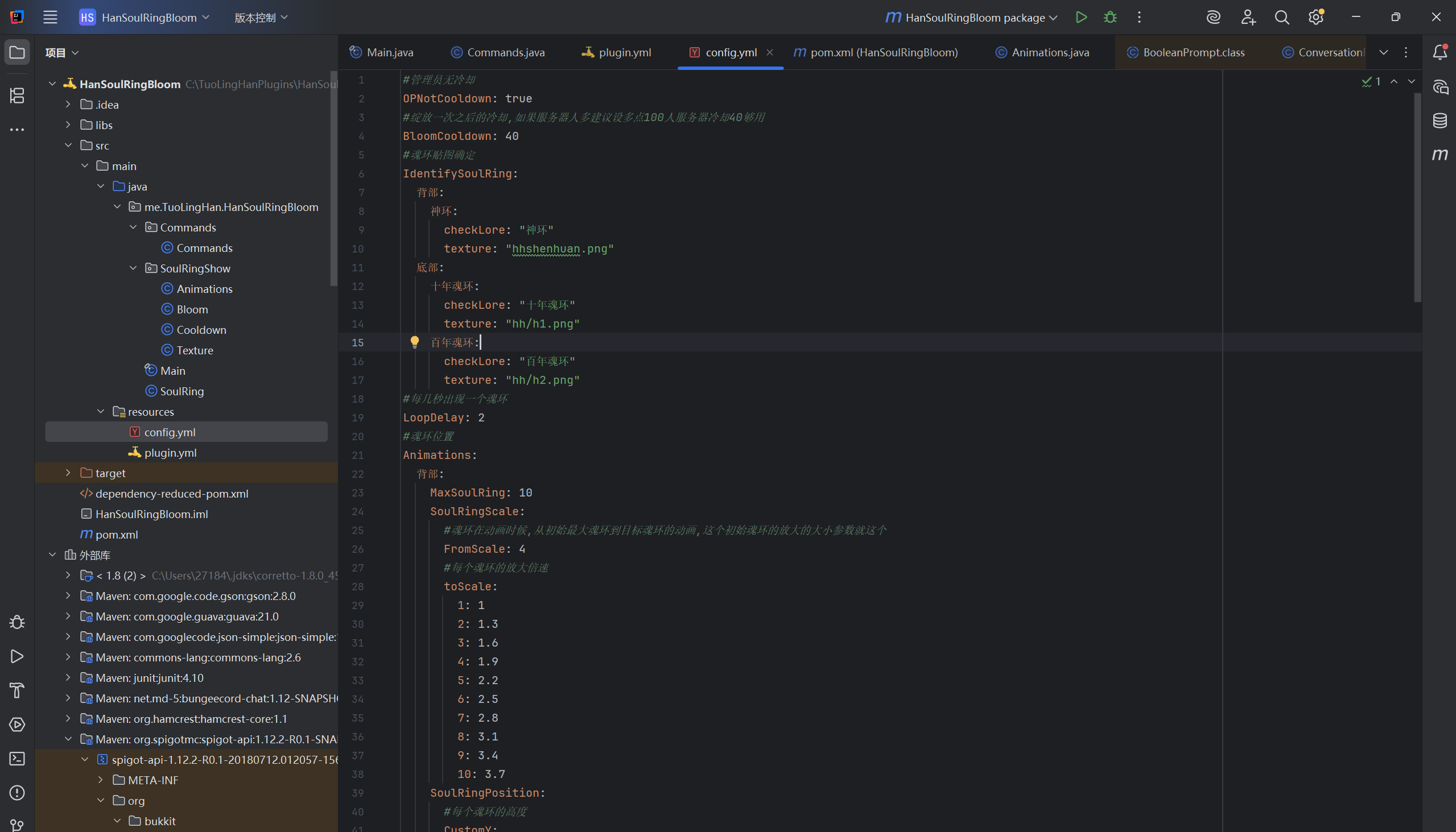1456x832 pixels.
Task: Expand the libs folder
Action: click(x=68, y=125)
